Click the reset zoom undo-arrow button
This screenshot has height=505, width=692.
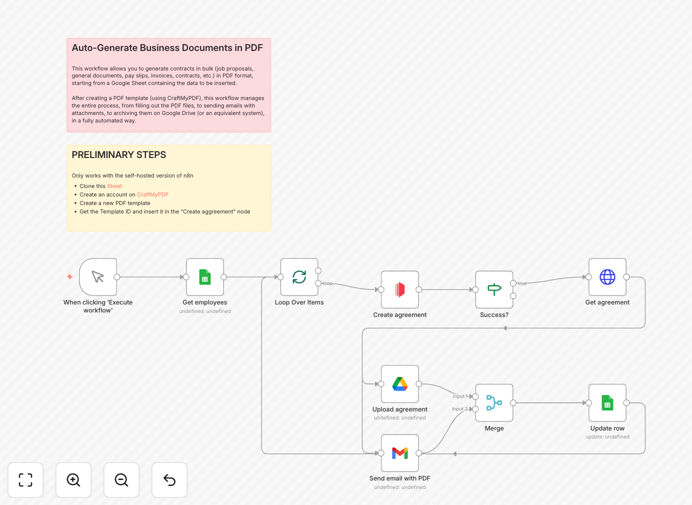click(169, 480)
